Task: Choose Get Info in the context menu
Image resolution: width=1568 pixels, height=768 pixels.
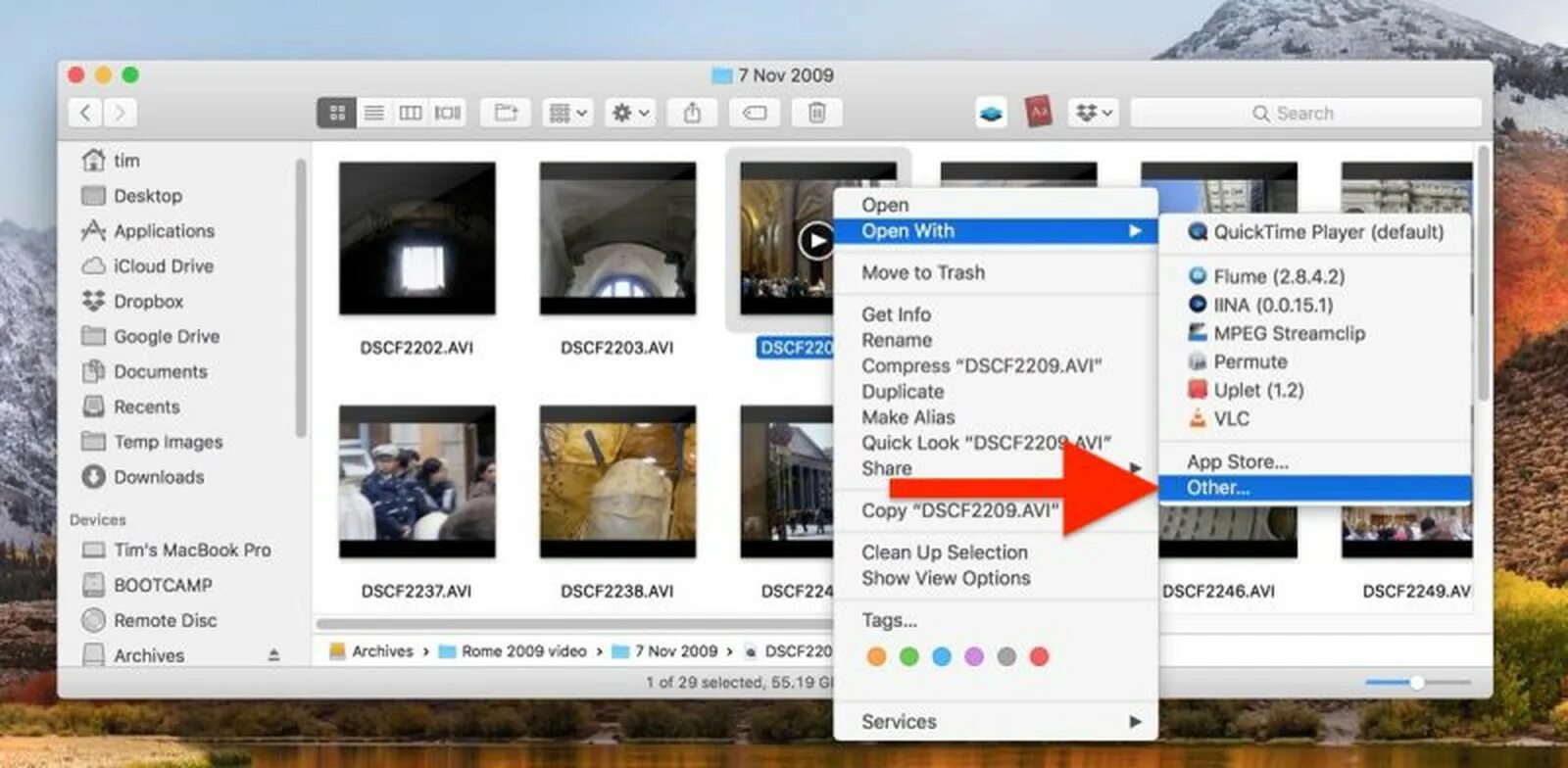Action: tap(896, 314)
